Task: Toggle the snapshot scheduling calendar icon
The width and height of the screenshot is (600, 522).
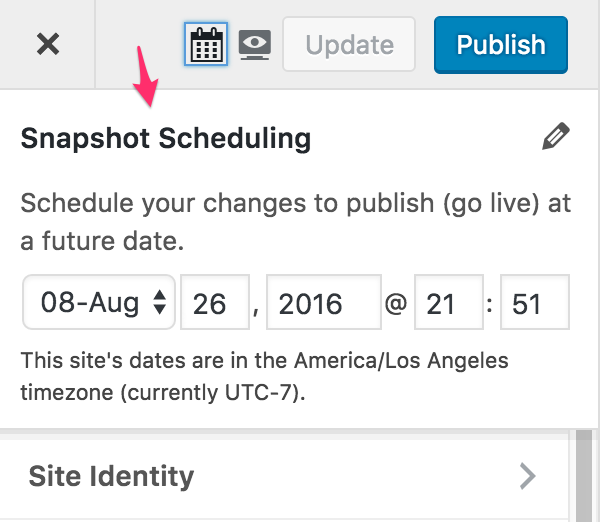Action: pos(207,44)
